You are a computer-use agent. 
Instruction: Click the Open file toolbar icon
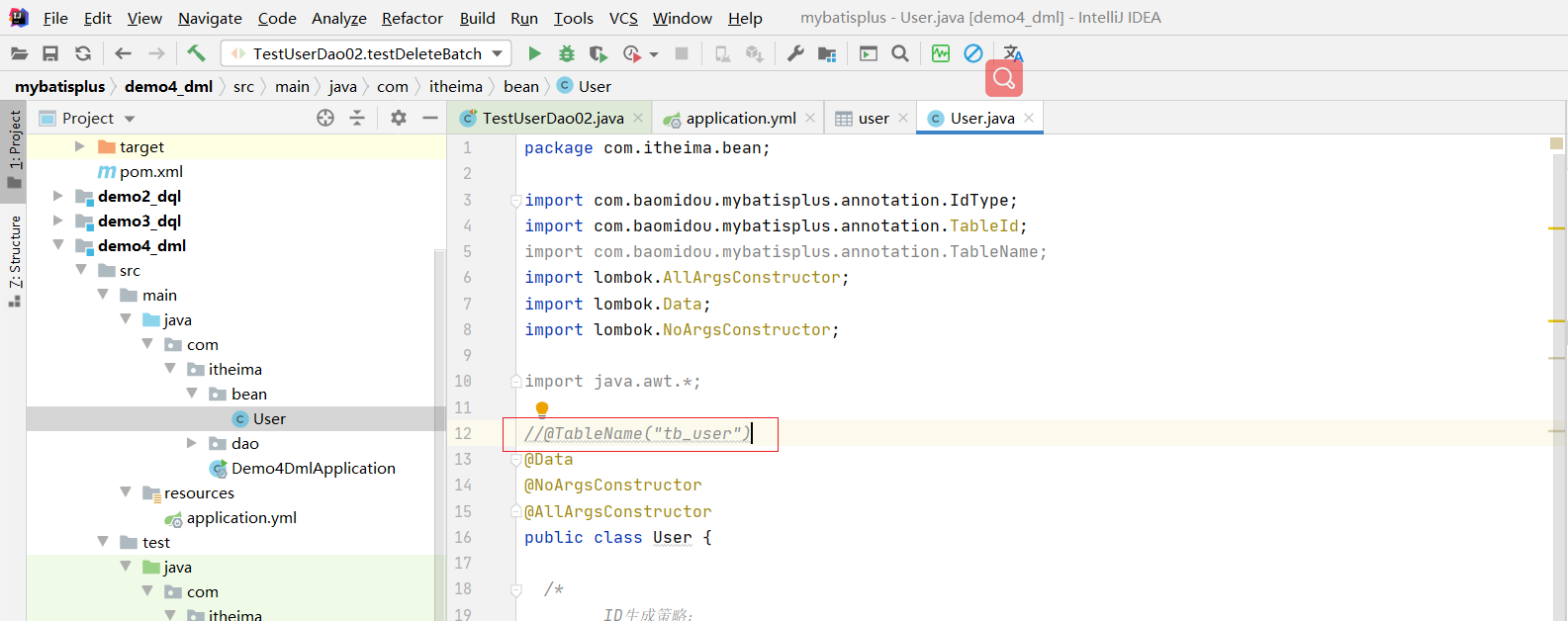point(19,53)
